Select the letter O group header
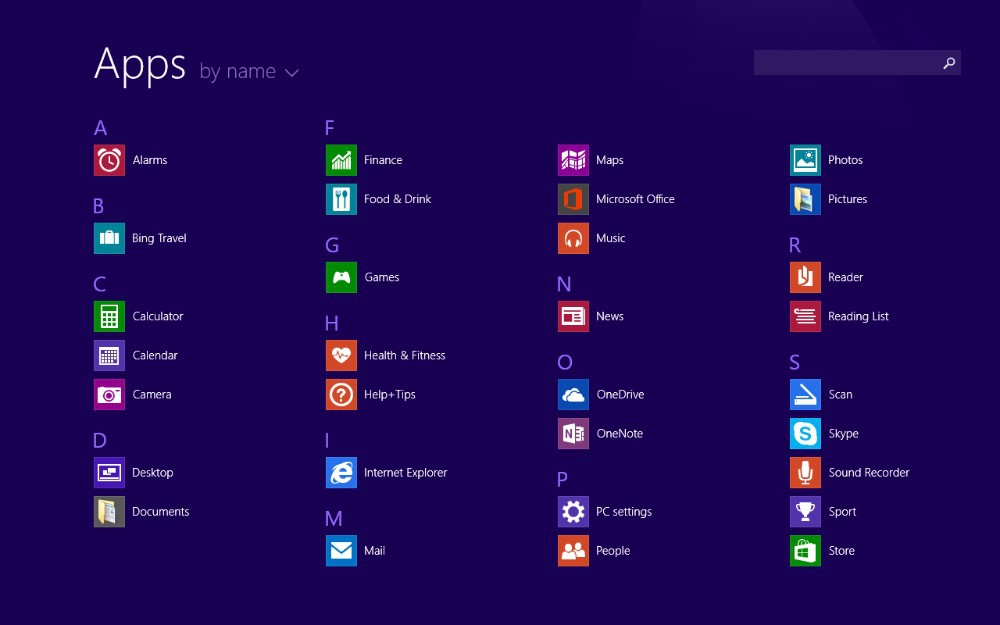This screenshot has width=1000, height=625. [564, 362]
